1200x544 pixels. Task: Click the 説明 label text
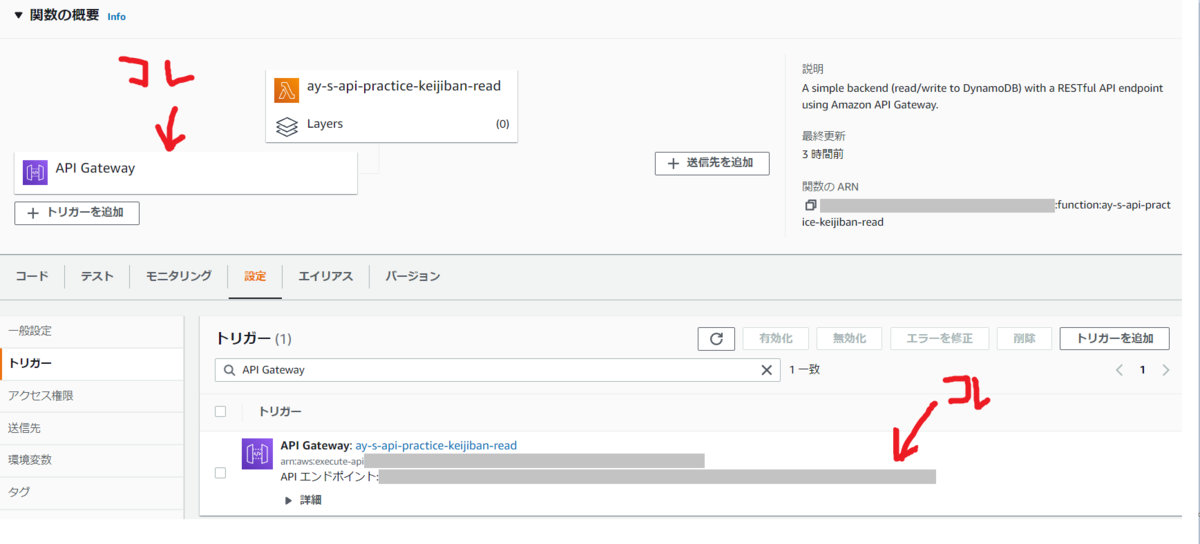(813, 70)
